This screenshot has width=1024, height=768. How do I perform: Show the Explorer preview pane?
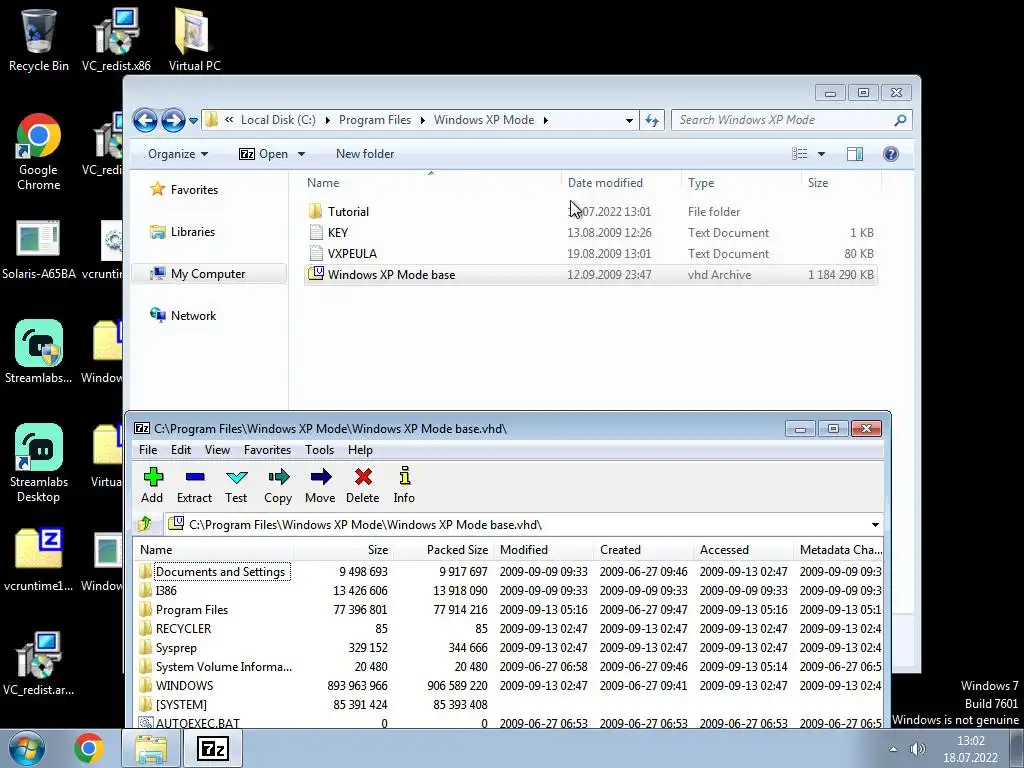(854, 154)
